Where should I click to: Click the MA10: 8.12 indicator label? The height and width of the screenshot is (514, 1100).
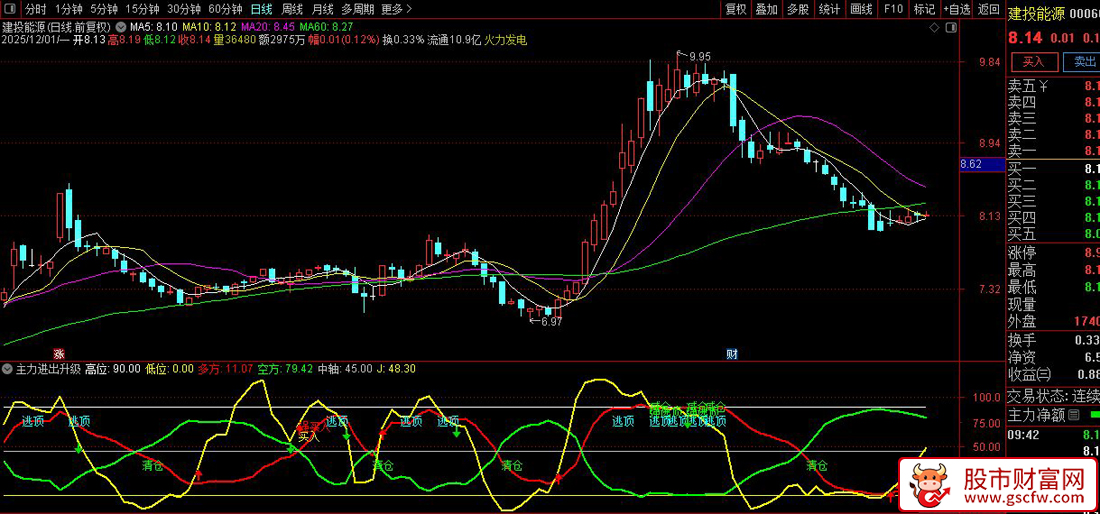(x=208, y=27)
